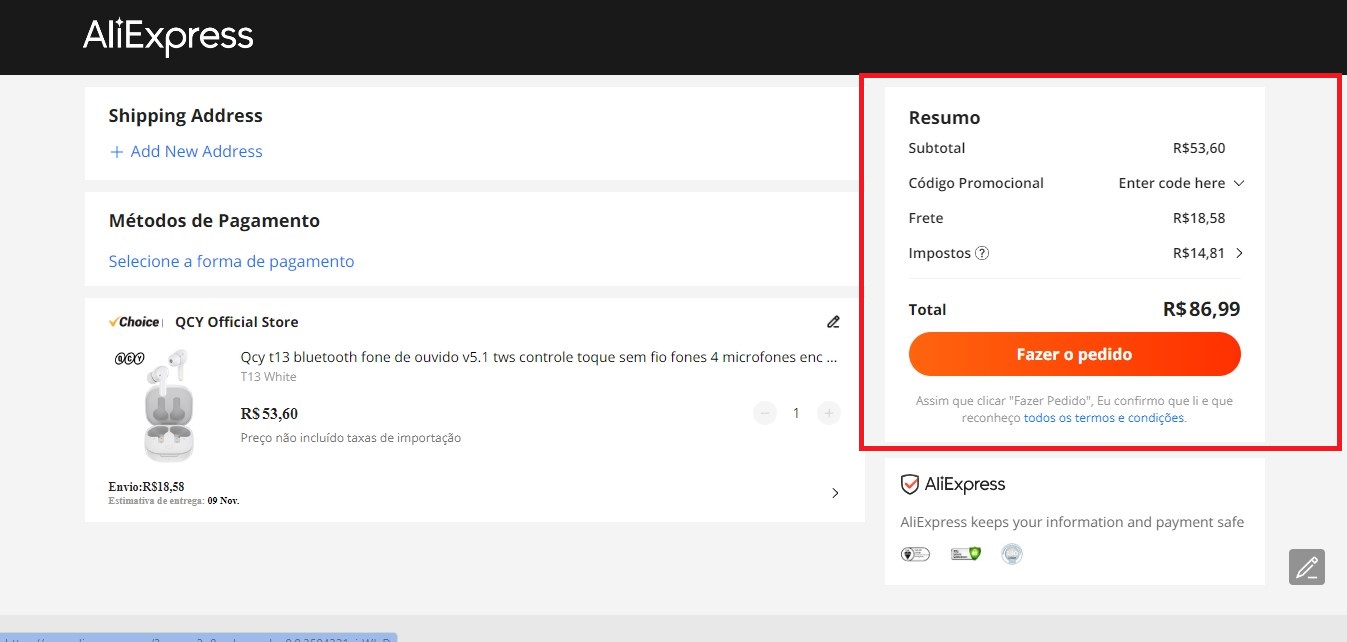Click the Frete value R$18,58 in Resumo
The image size is (1347, 642).
point(1199,218)
